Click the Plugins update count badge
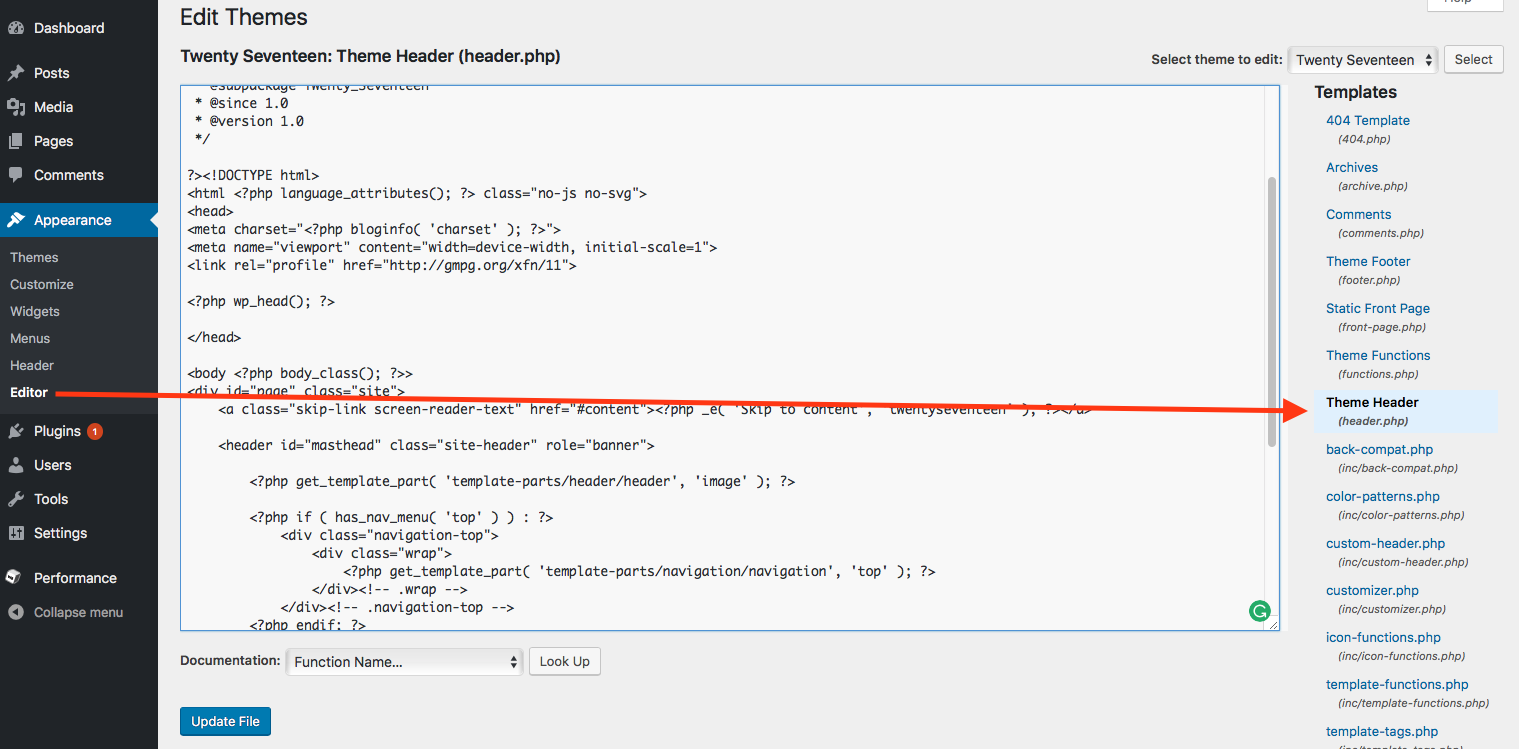1519x749 pixels. tap(95, 432)
